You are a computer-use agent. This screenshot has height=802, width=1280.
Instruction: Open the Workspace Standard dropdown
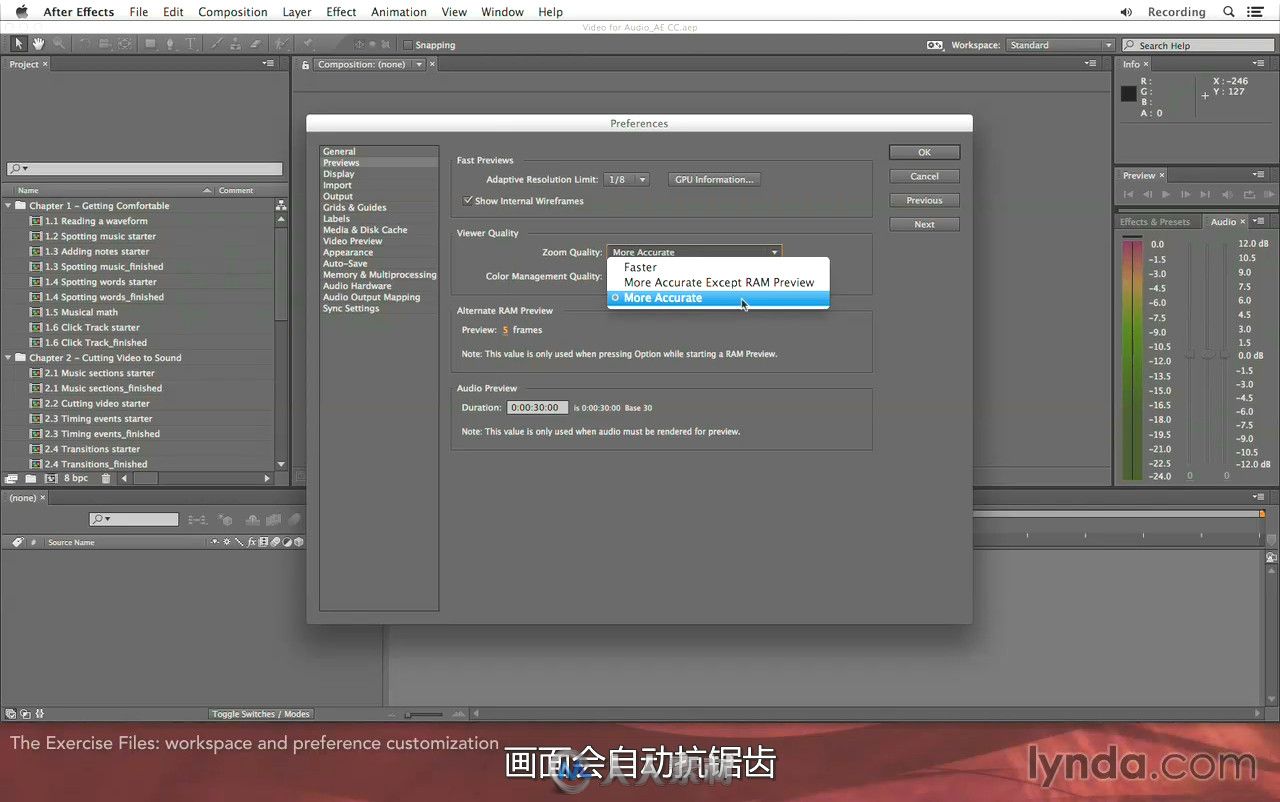(1060, 45)
